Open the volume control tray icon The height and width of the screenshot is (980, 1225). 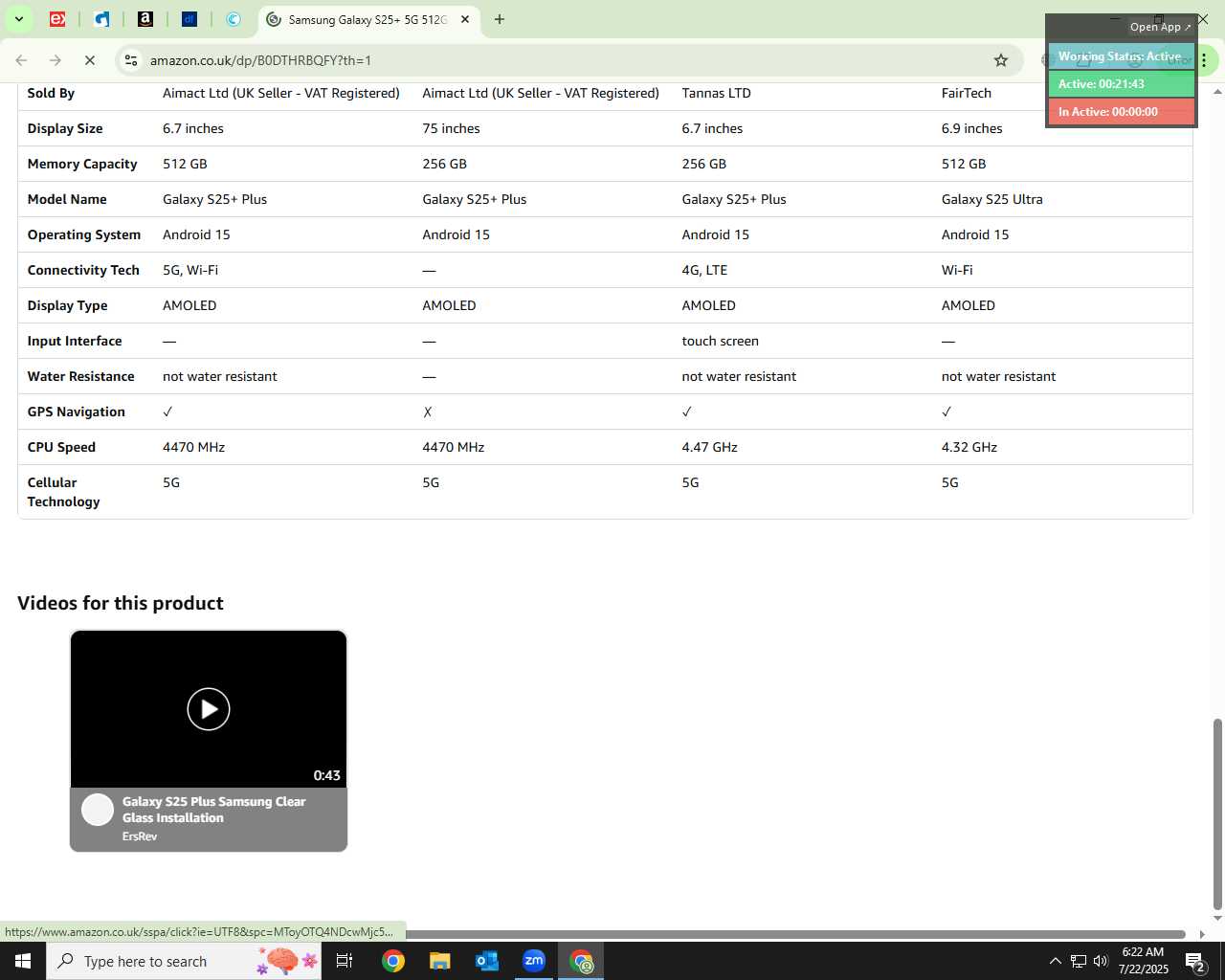[x=1101, y=961]
